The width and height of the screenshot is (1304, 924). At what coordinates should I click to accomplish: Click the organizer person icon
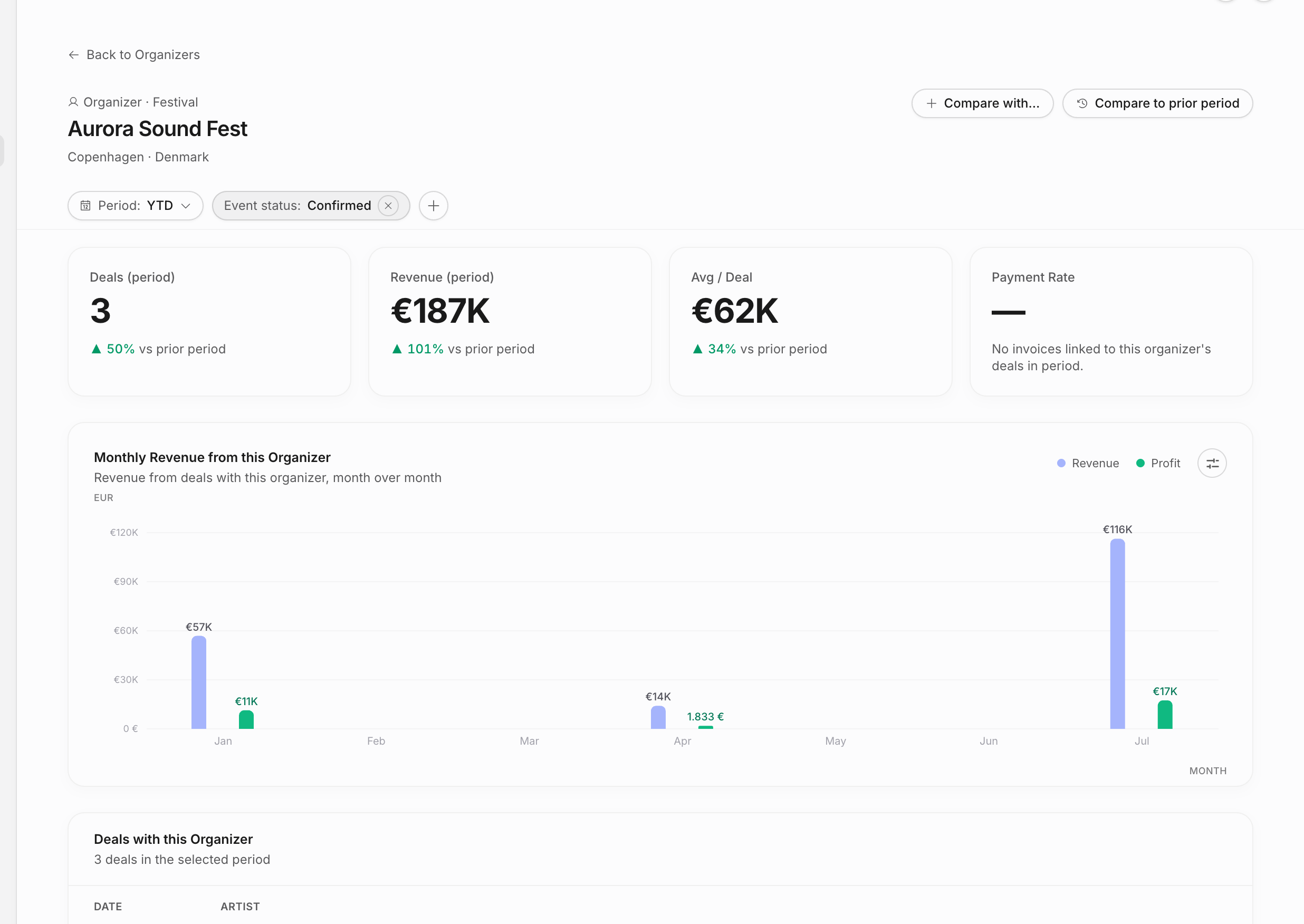[x=73, y=102]
